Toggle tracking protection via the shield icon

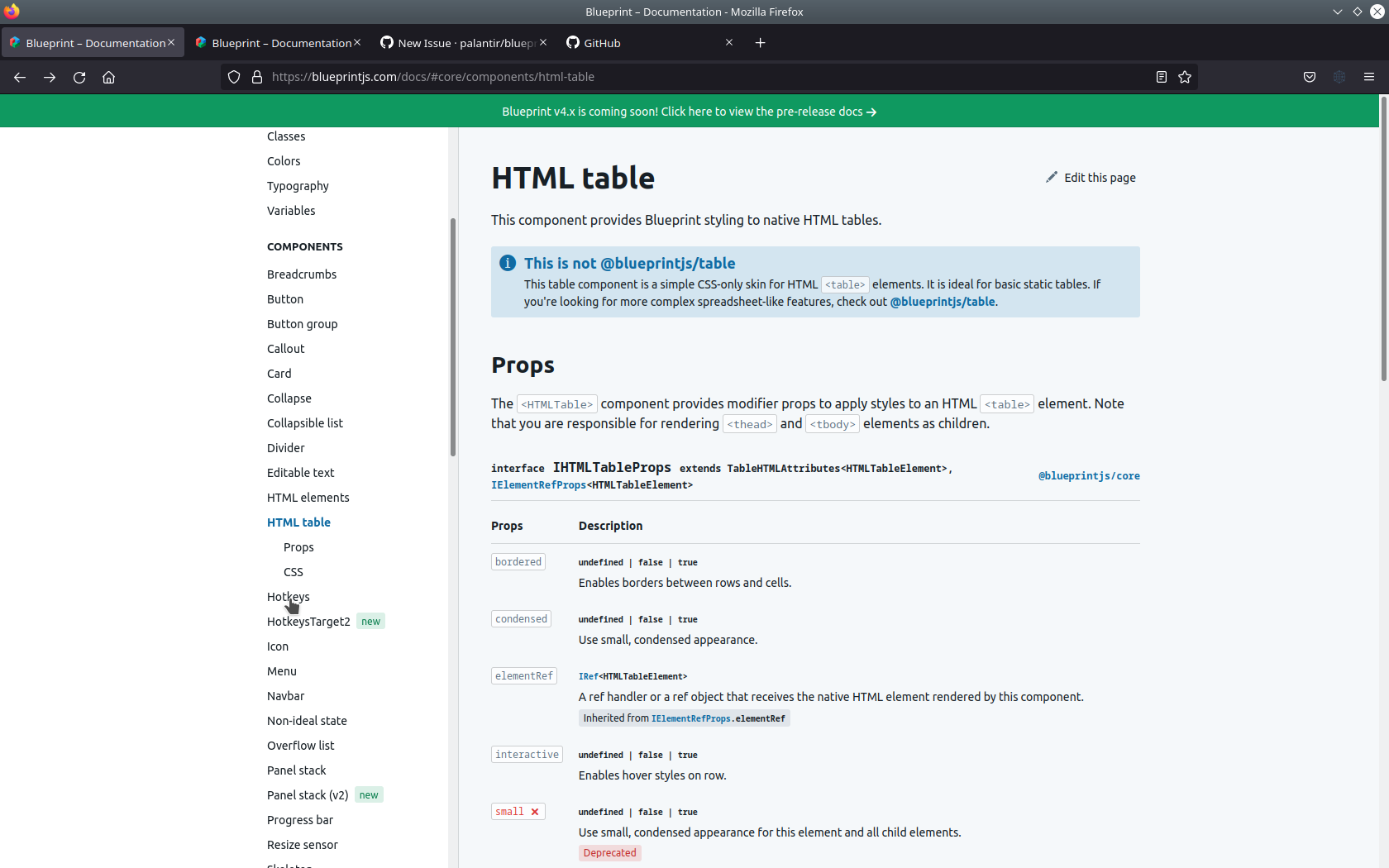click(234, 77)
